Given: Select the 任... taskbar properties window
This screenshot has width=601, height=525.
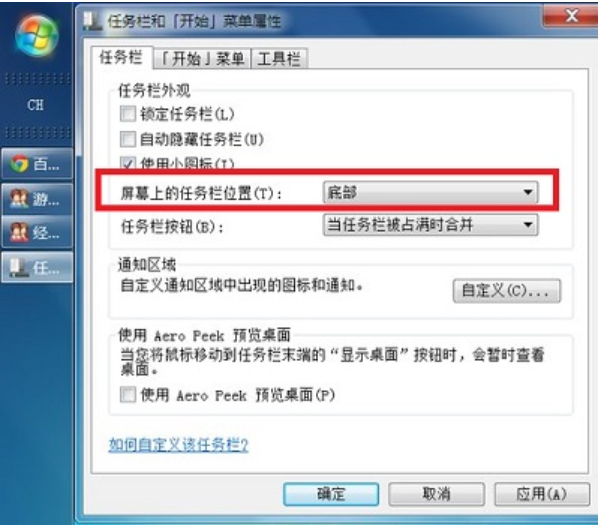Looking at the screenshot, I should pos(37,267).
